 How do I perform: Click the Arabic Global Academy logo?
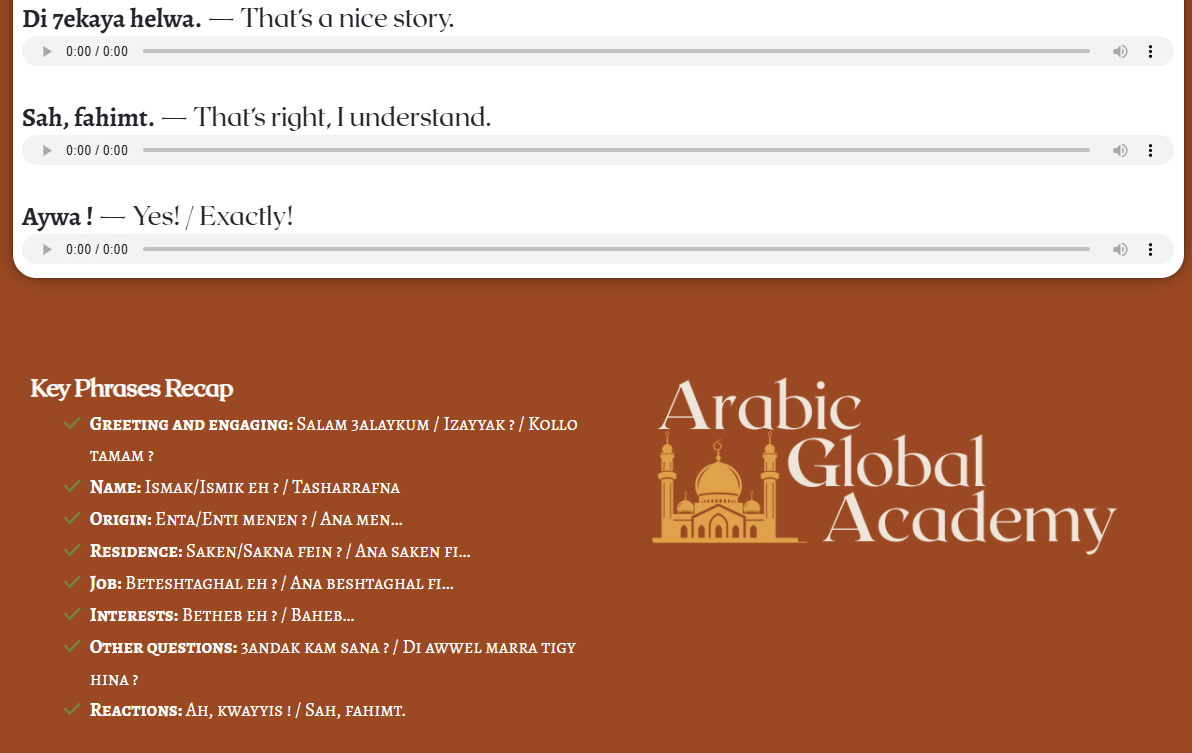pyautogui.click(x=884, y=464)
